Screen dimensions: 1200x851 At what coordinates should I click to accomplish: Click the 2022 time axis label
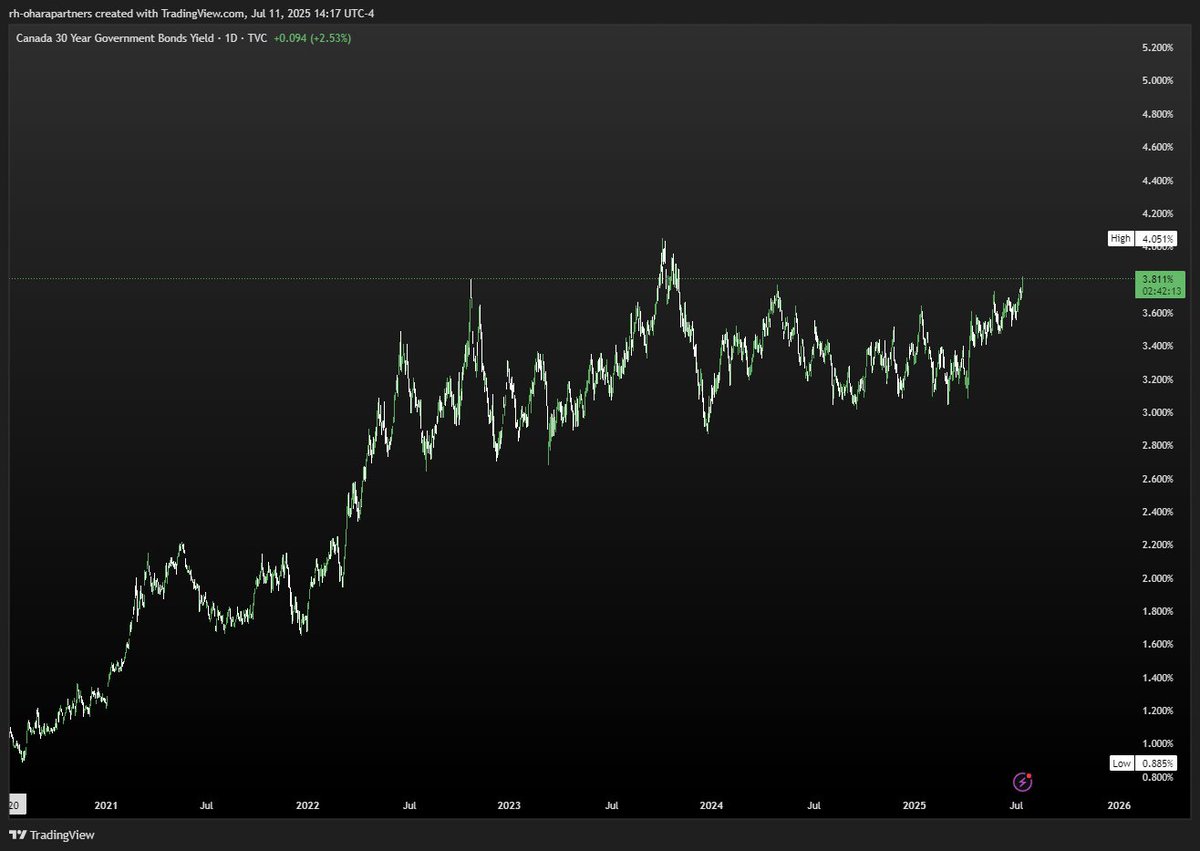(x=307, y=805)
